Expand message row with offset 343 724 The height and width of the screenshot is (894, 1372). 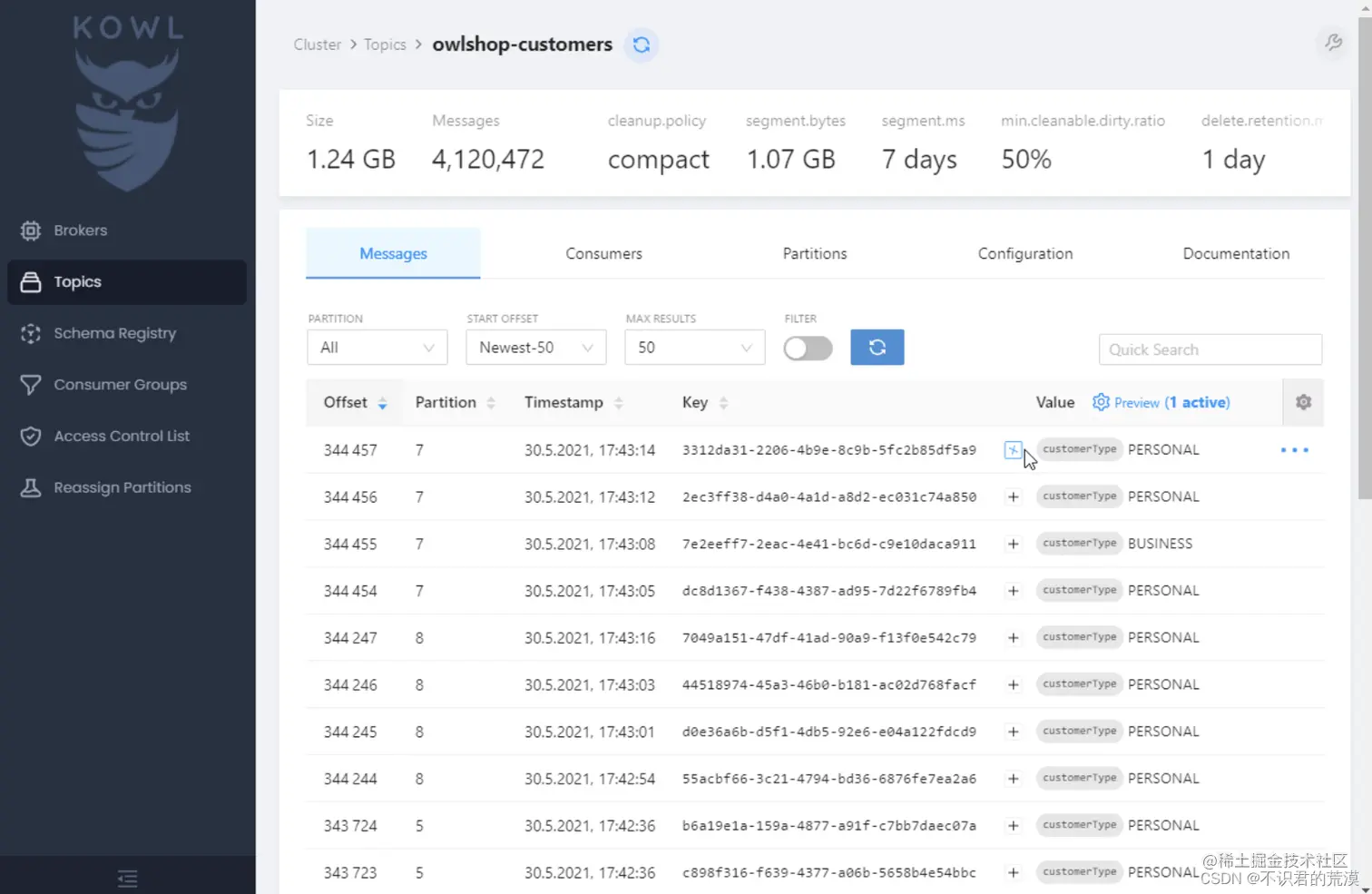1014,826
